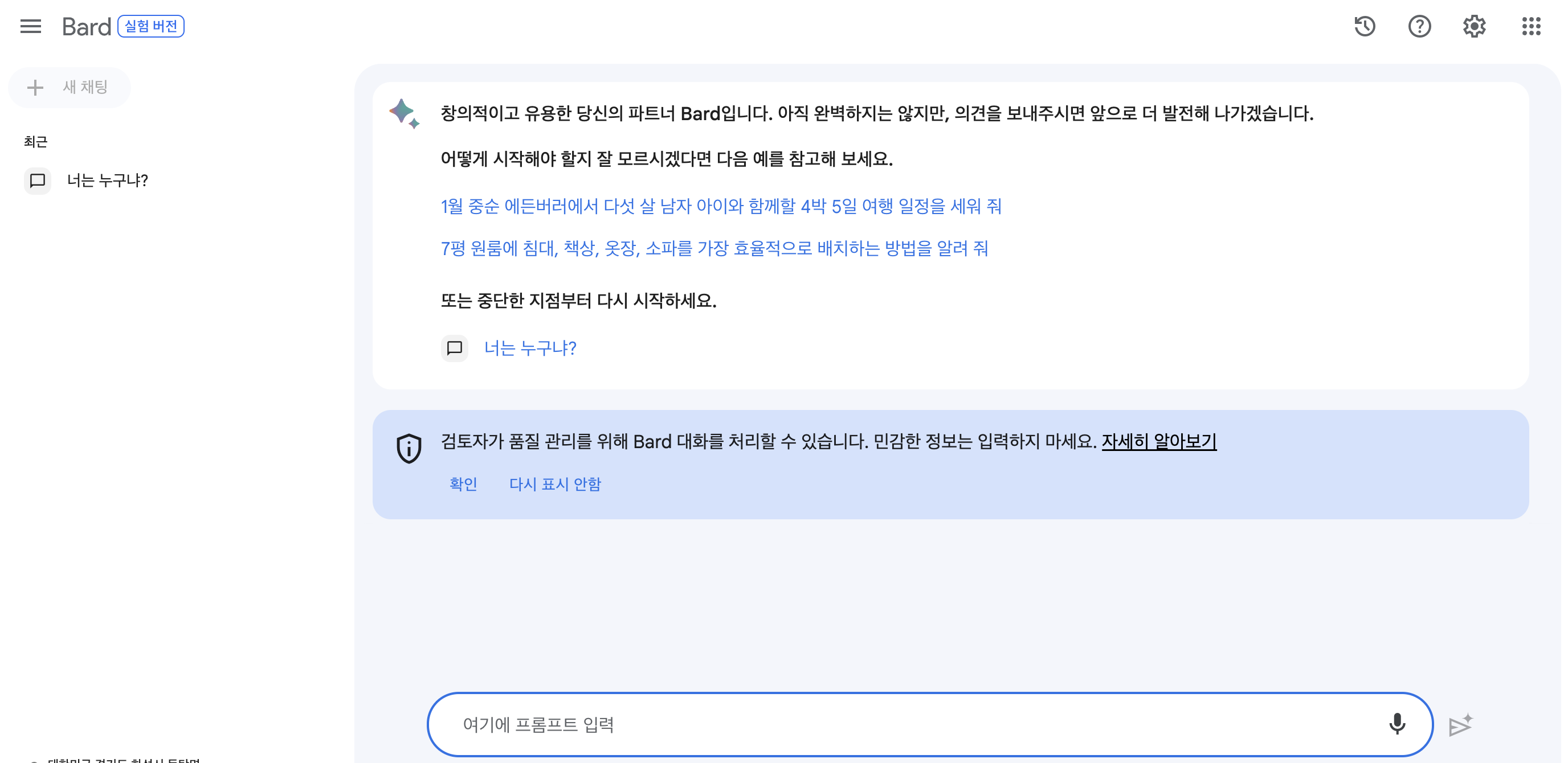Select the 7평 원룸 furniture example prompt
The image size is (1568, 763).
(714, 248)
